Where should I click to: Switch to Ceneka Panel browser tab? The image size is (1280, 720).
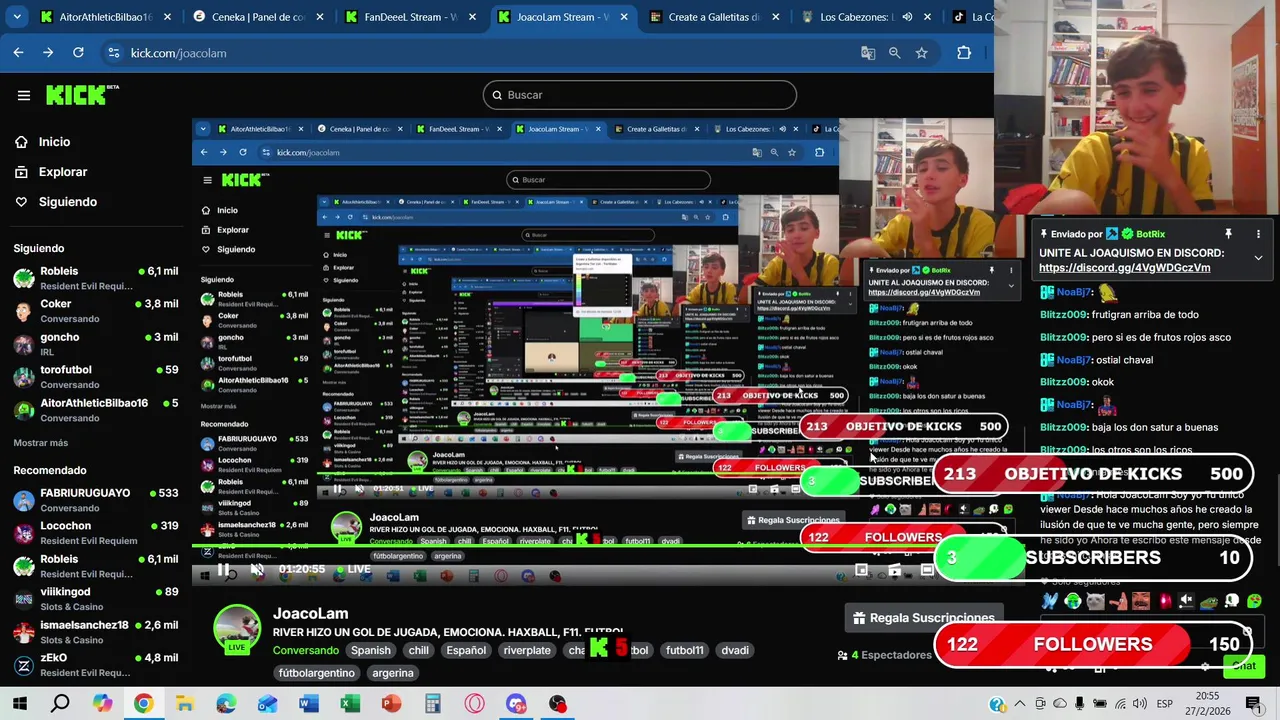pyautogui.click(x=257, y=17)
